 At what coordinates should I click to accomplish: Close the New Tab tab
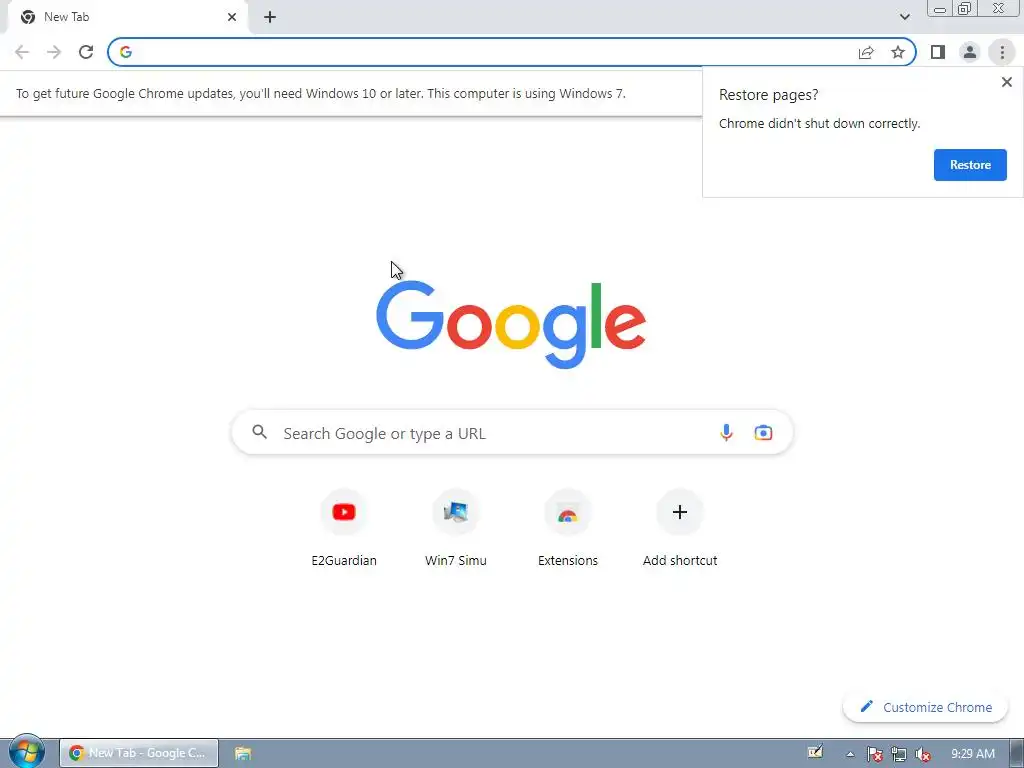tap(232, 17)
